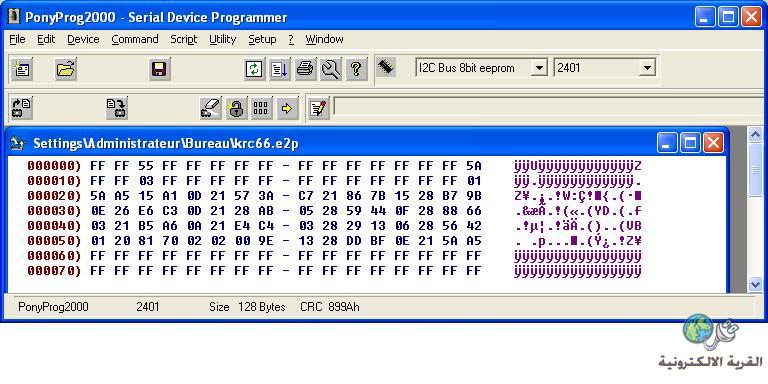Click the chip icon beside device family

point(386,67)
